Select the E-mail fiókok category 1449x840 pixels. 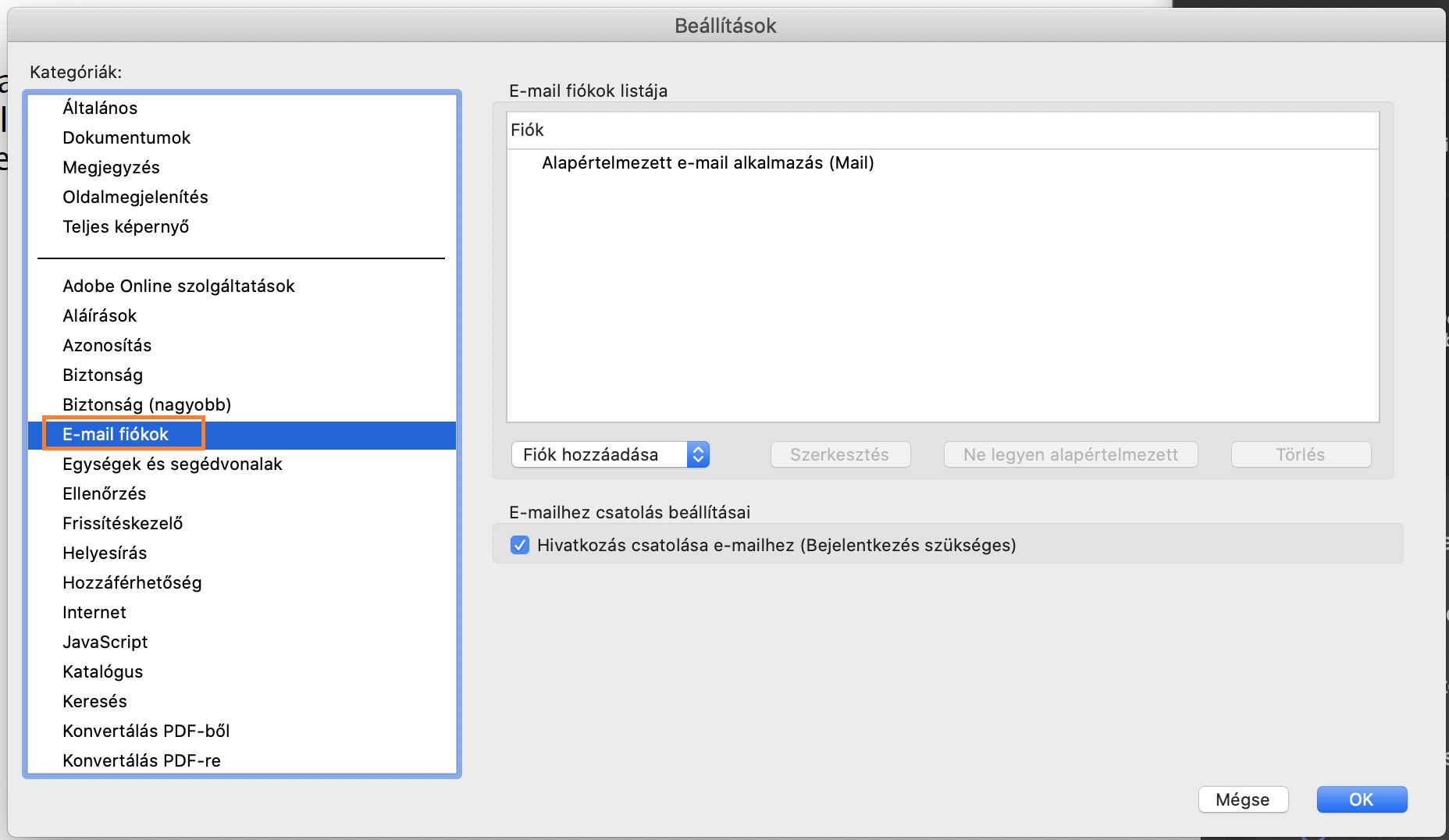point(242,434)
